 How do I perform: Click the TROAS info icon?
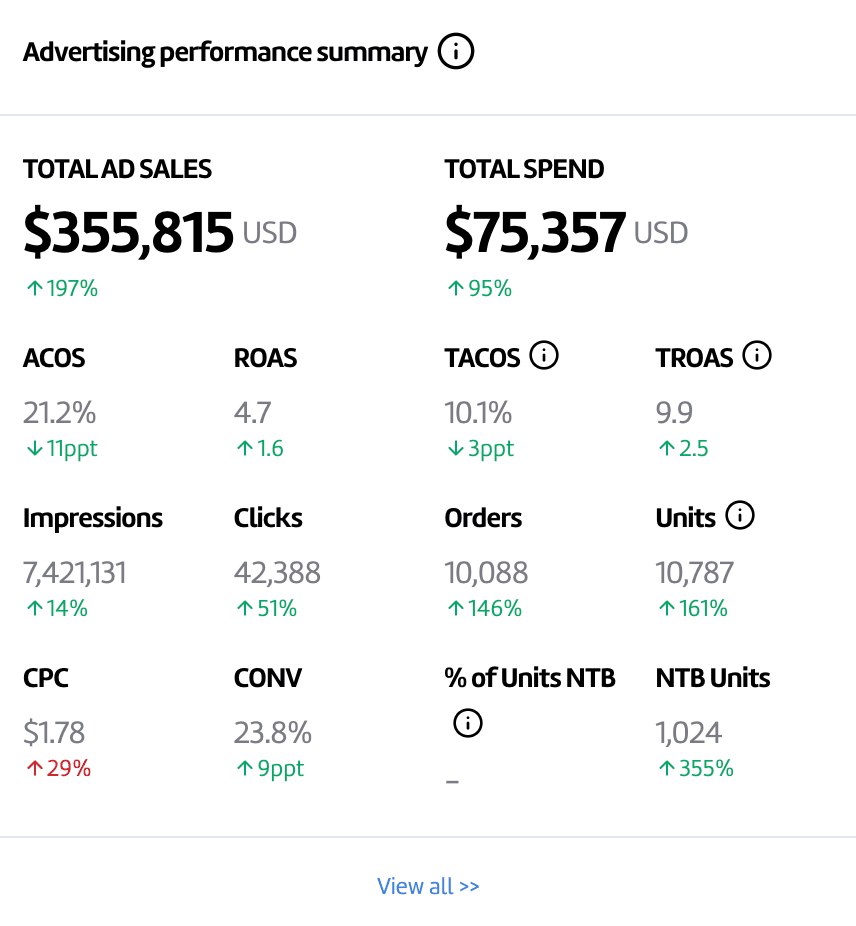click(758, 355)
